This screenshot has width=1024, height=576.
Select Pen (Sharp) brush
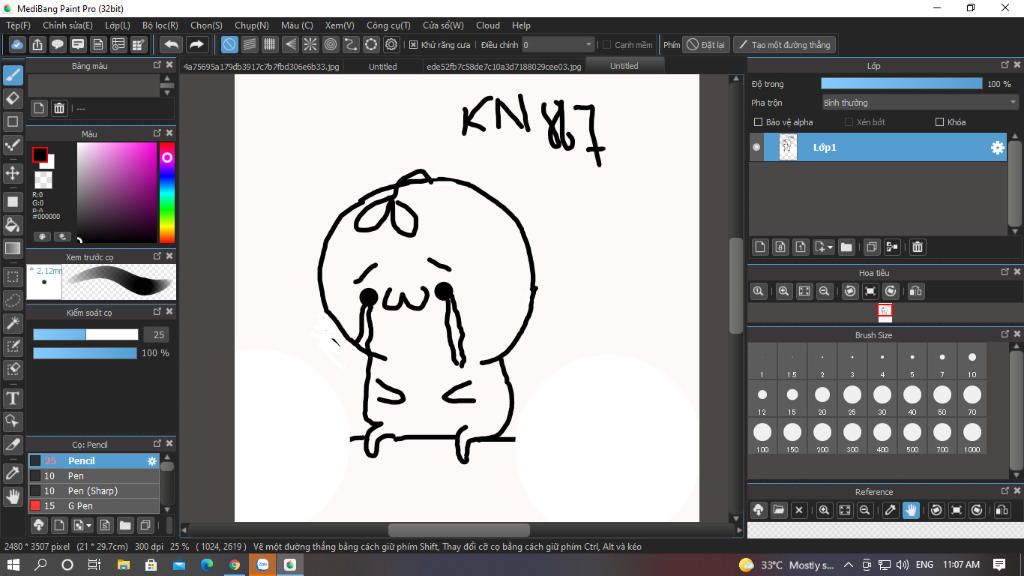pos(93,491)
